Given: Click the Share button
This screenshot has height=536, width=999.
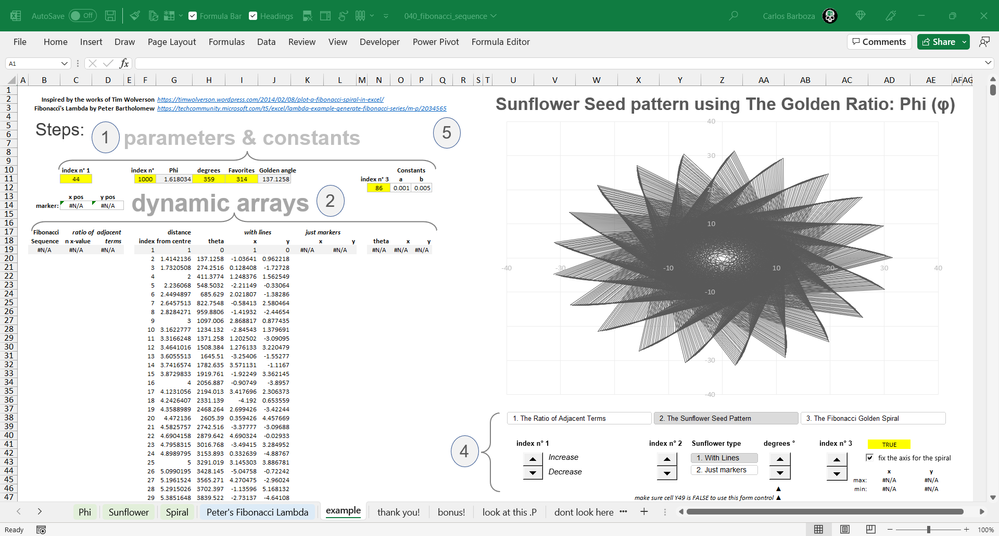Looking at the screenshot, I should 938,41.
